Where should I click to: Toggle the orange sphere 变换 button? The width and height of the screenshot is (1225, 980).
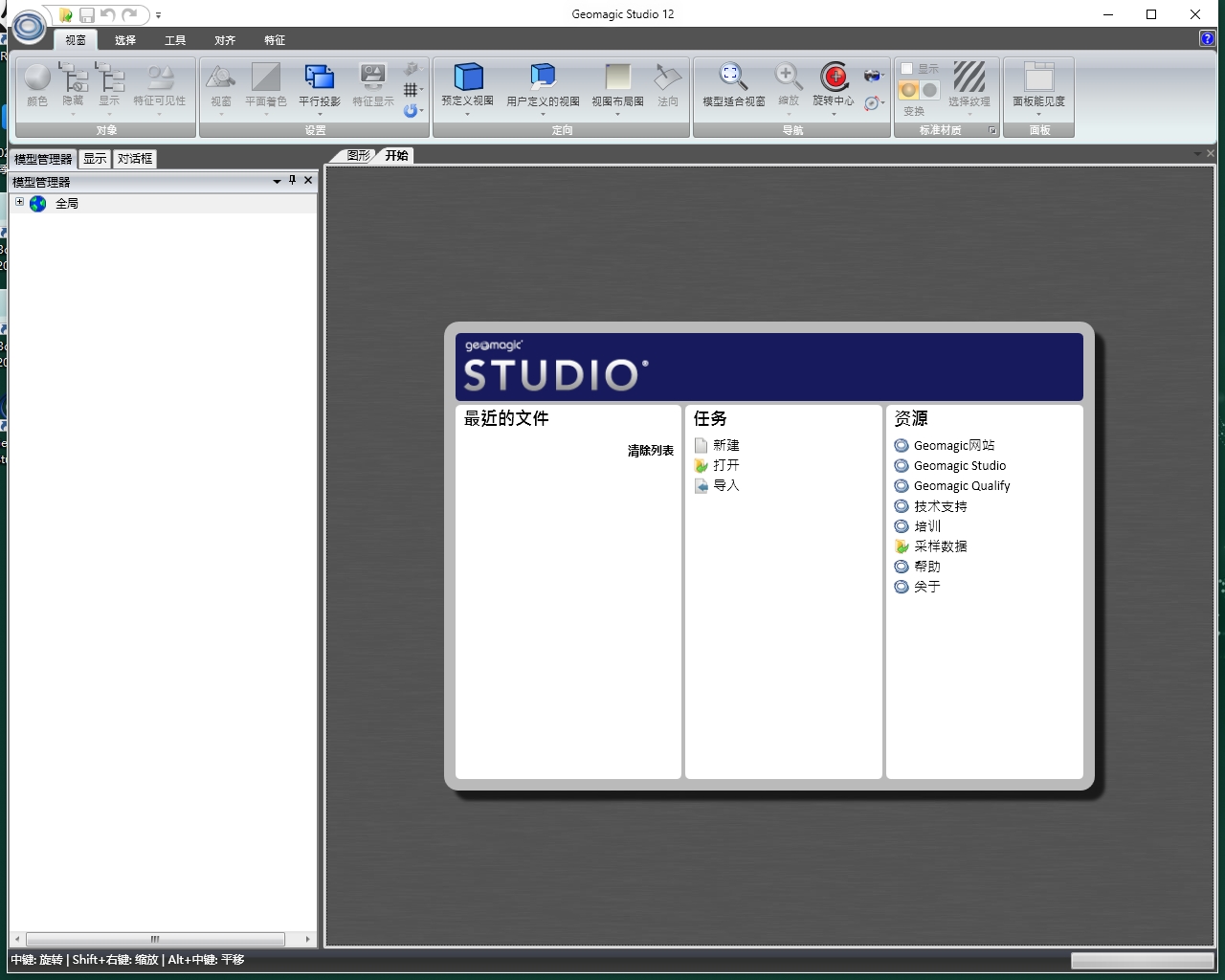[x=908, y=90]
